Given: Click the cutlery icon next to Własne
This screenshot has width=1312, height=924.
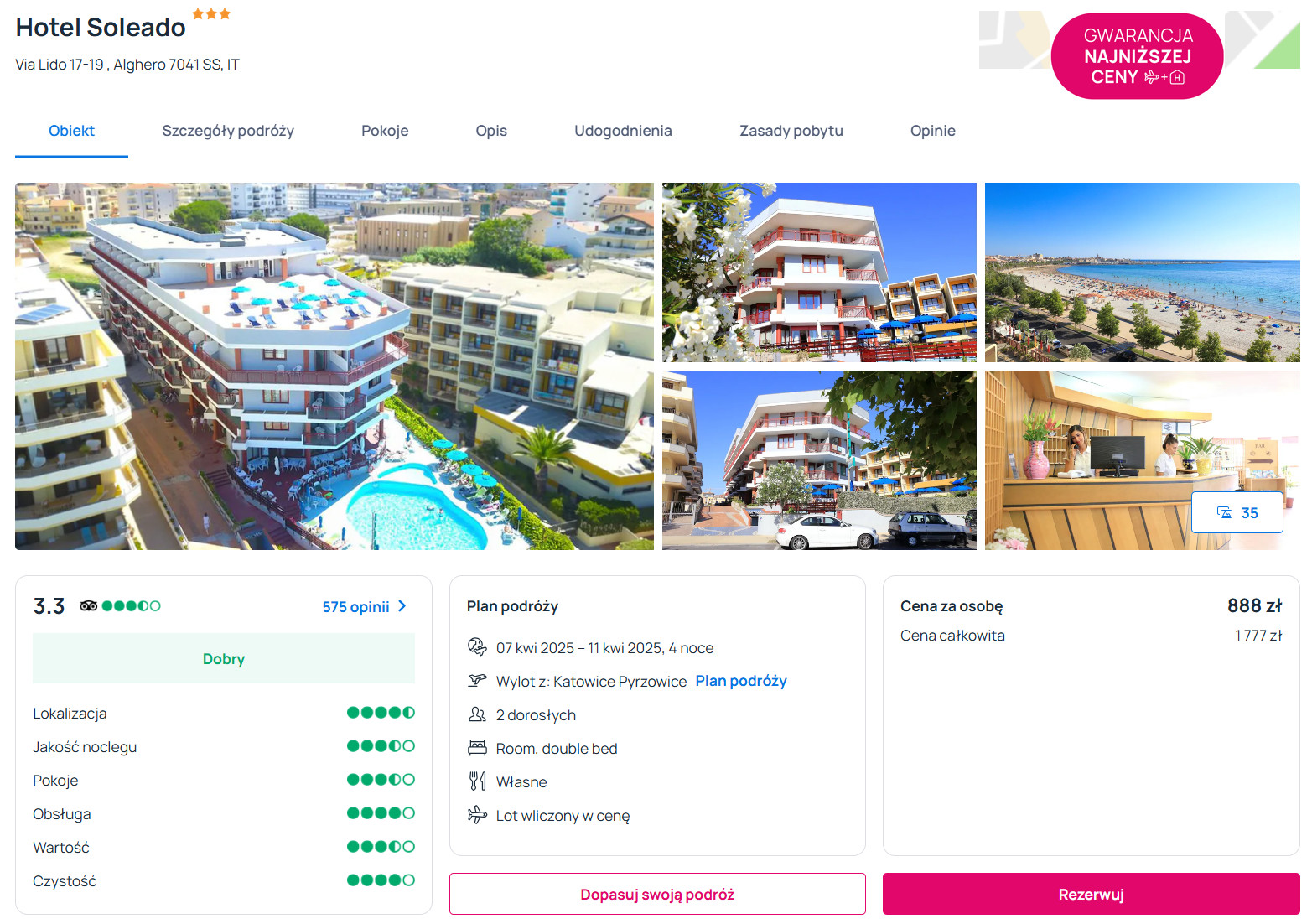Looking at the screenshot, I should pos(477,781).
